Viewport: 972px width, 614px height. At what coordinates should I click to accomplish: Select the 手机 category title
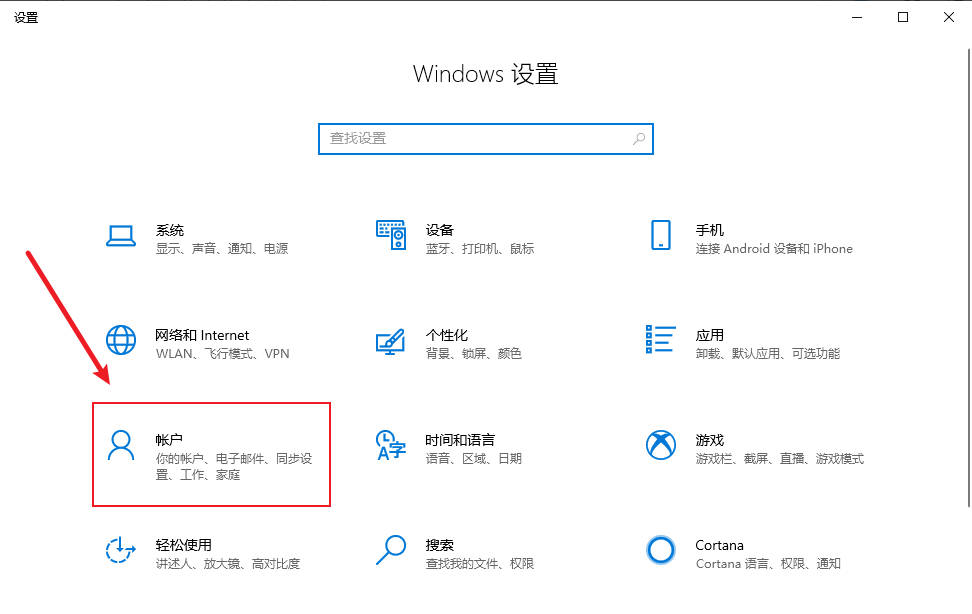click(x=710, y=230)
